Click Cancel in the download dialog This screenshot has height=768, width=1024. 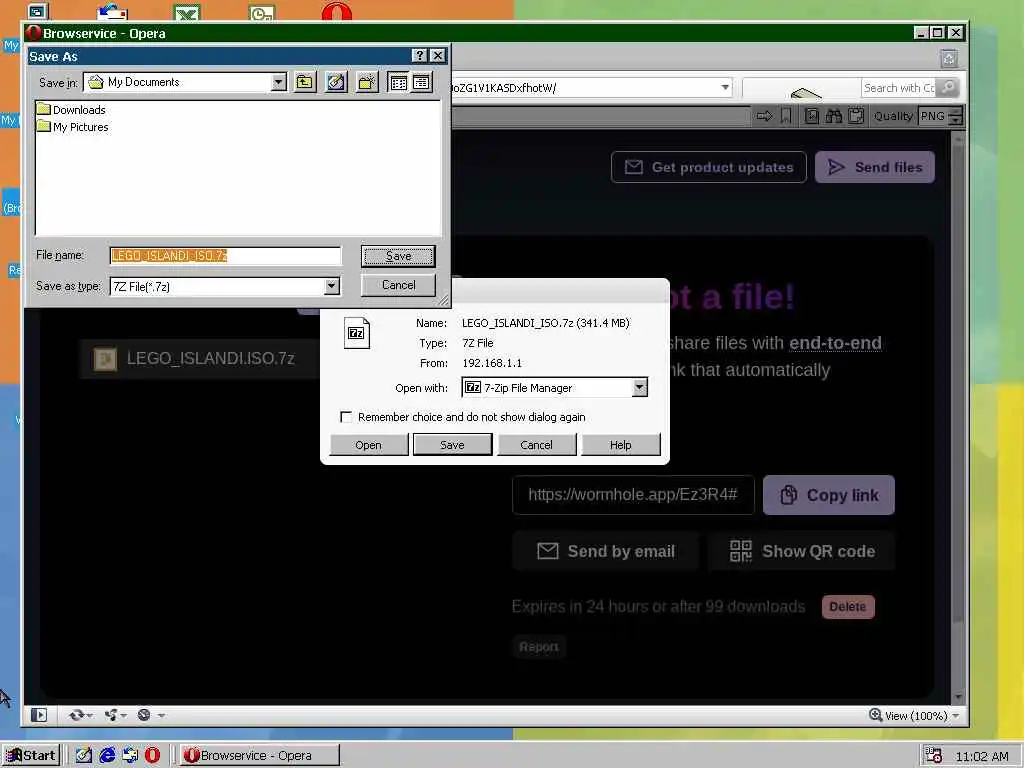536,445
